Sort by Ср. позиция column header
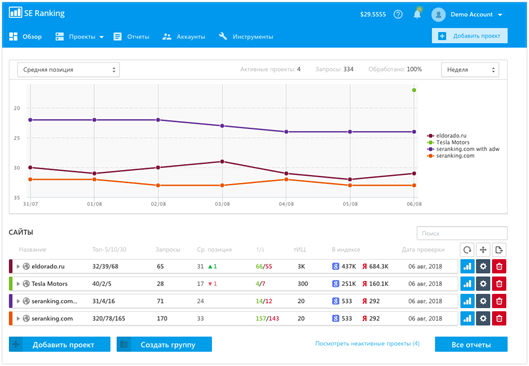 (214, 250)
